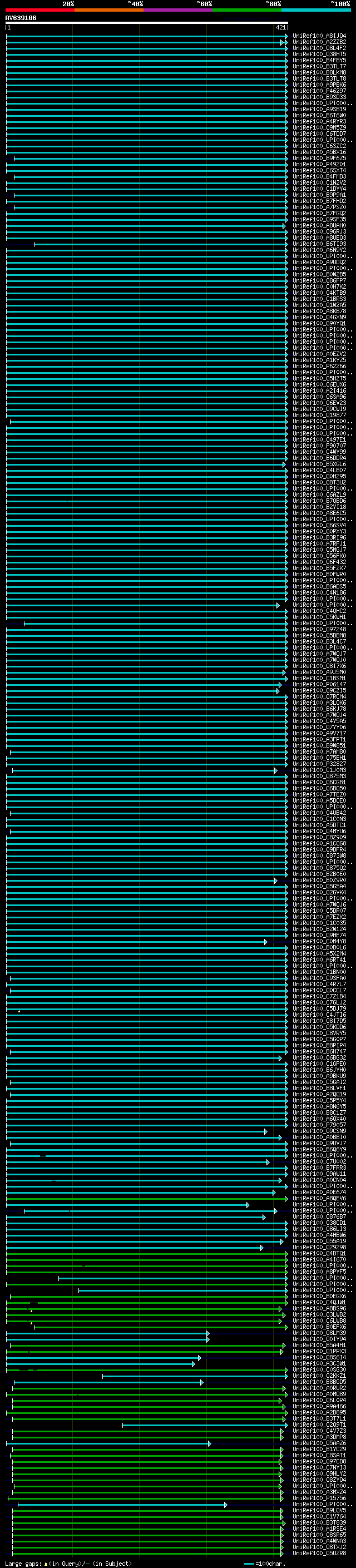This screenshot has height=1568, width=356.
Task: Click the 421 end-position marker
Action: tap(281, 27)
